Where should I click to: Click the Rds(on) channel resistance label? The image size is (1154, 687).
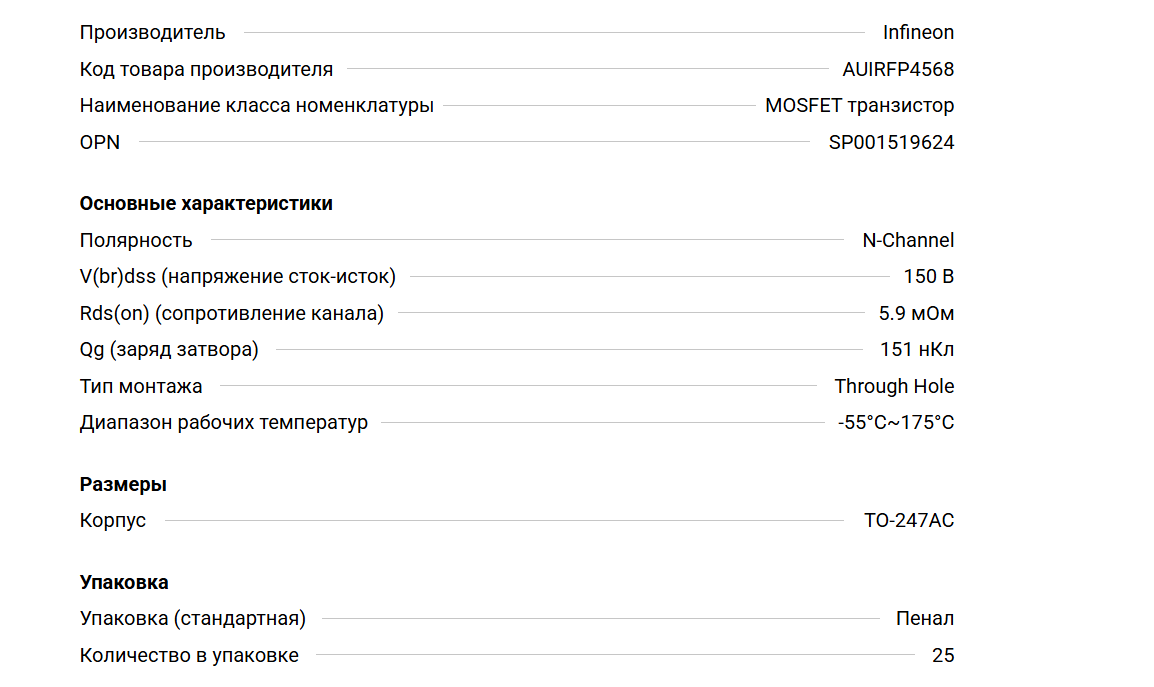(x=231, y=313)
